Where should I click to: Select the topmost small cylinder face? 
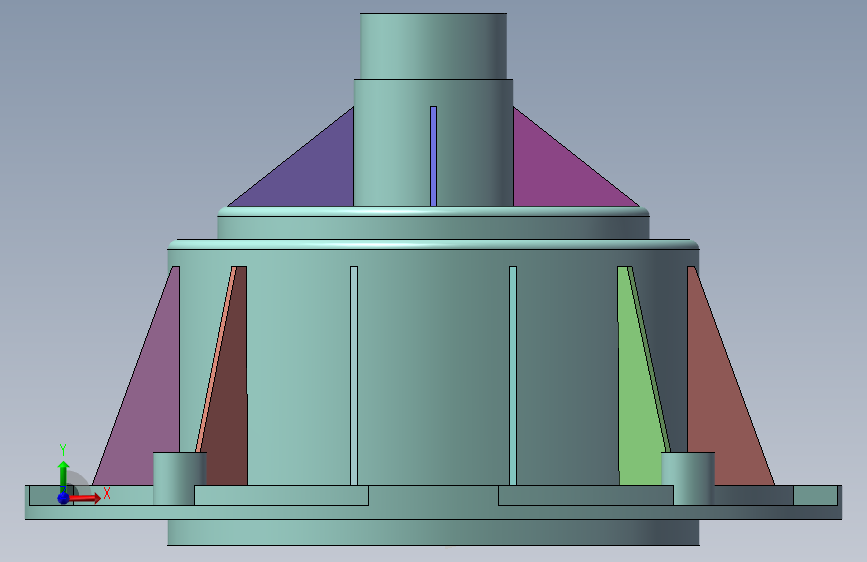434,46
